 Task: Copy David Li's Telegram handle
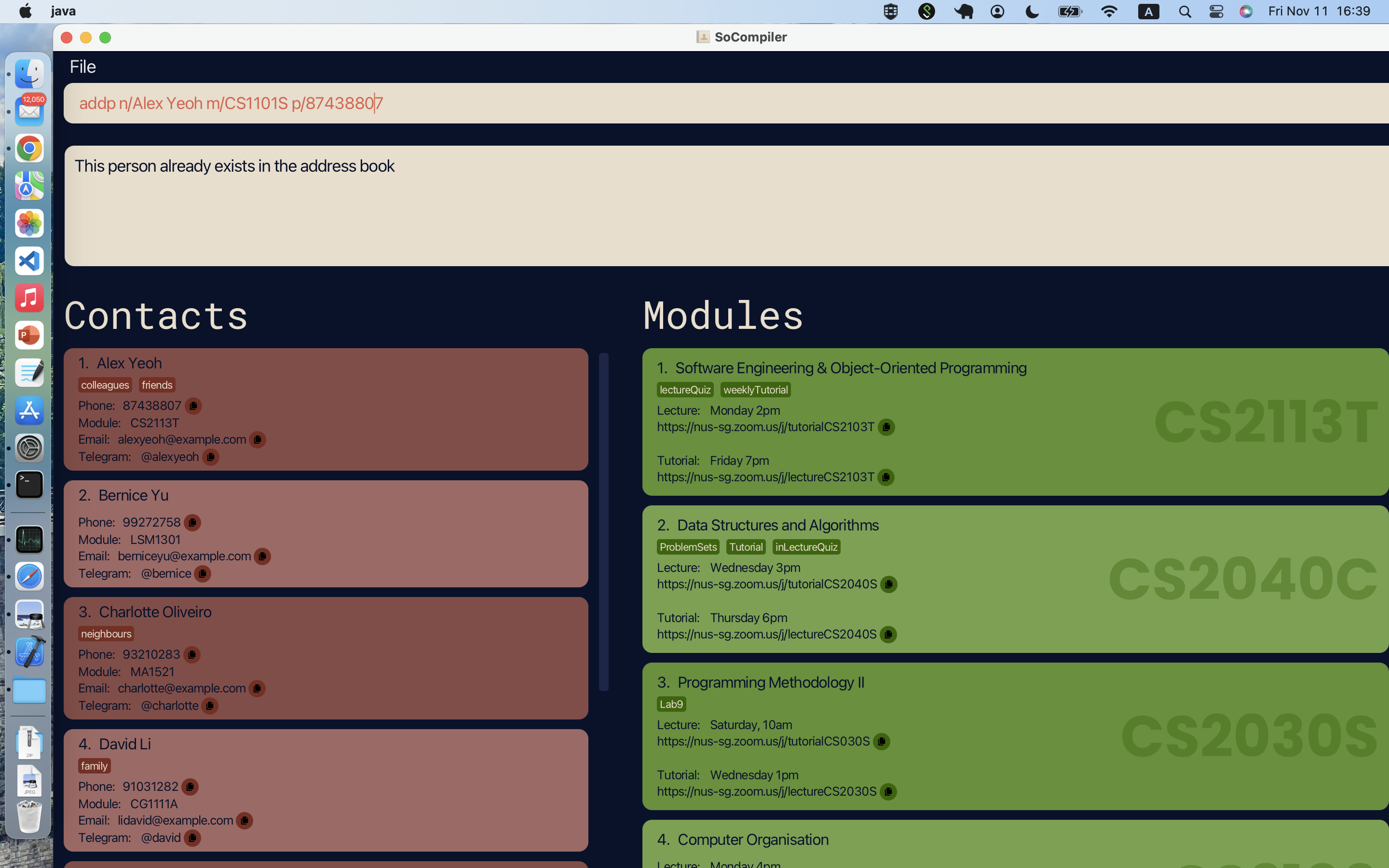192,838
